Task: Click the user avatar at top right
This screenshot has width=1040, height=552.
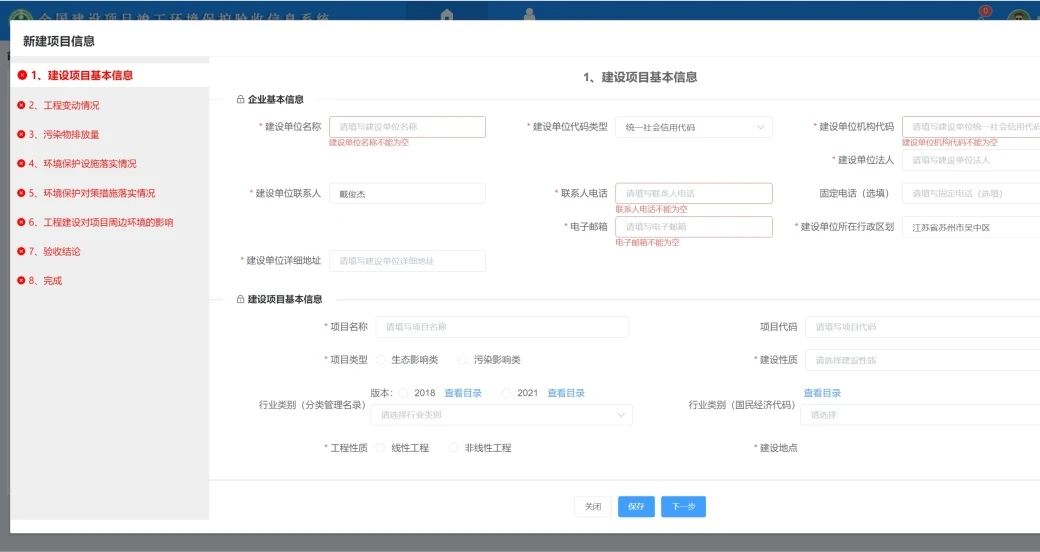Action: tap(1018, 18)
